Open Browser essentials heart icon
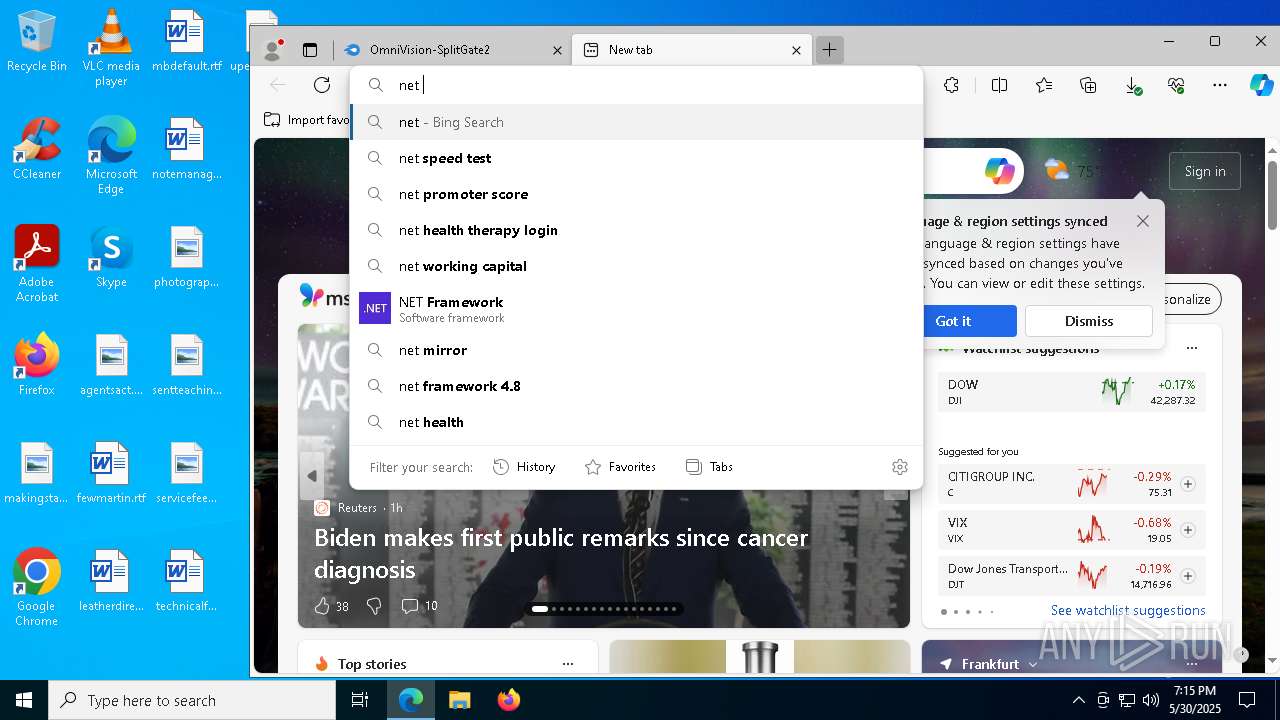 1176,85
